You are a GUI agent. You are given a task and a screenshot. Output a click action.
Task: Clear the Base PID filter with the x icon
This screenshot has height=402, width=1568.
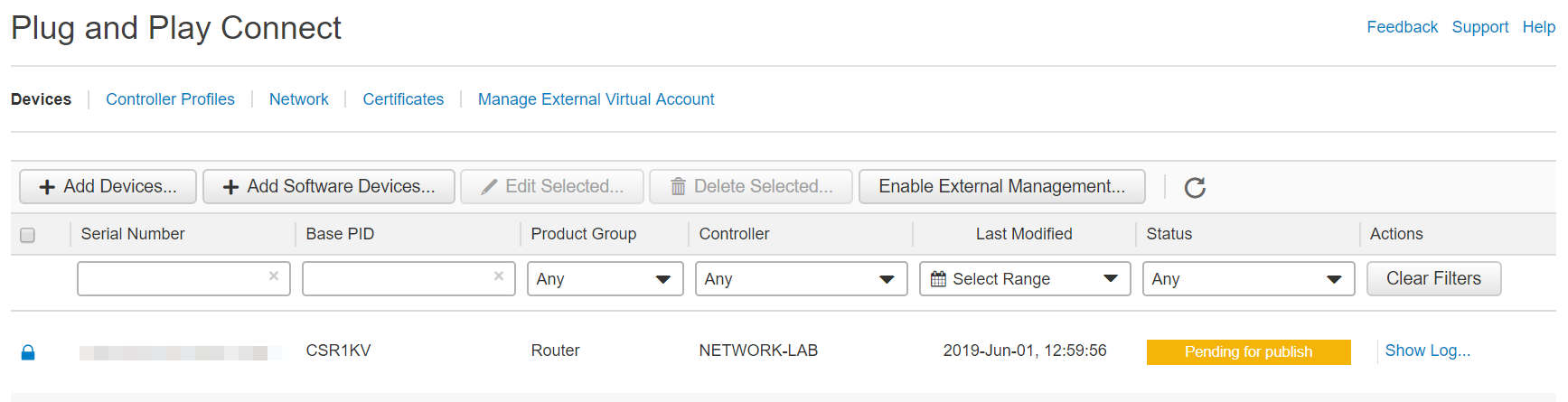[x=499, y=276]
